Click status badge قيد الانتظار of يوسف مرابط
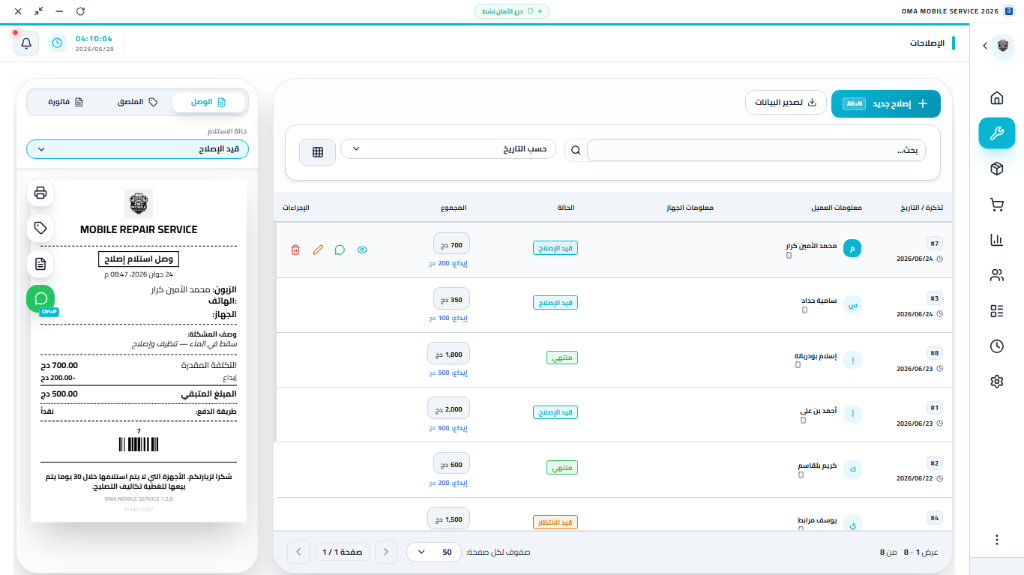 555,522
